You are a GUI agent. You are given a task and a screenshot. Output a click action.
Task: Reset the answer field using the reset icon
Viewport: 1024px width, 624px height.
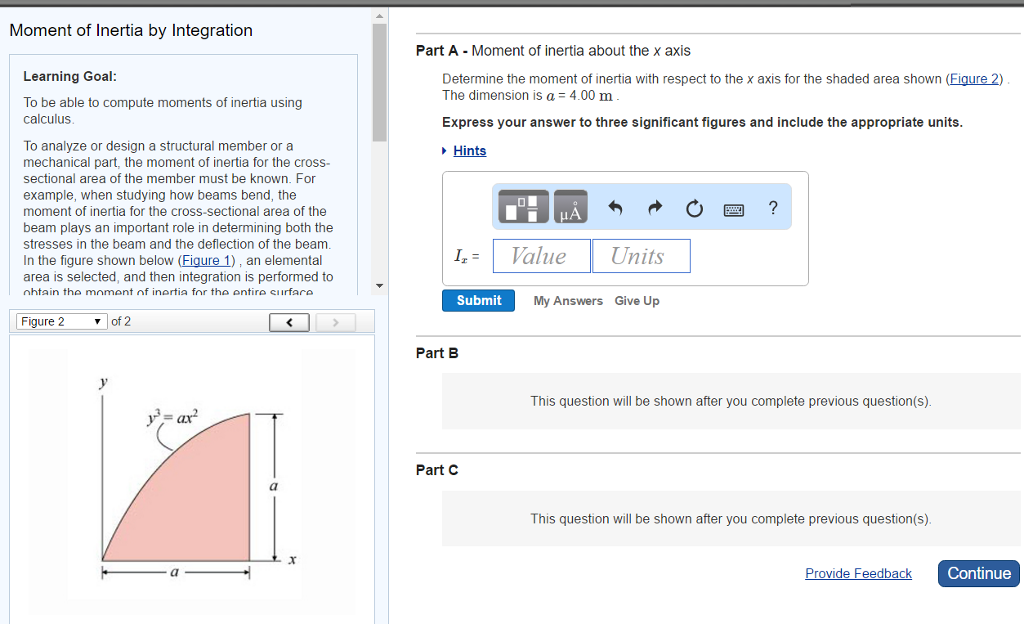click(694, 206)
